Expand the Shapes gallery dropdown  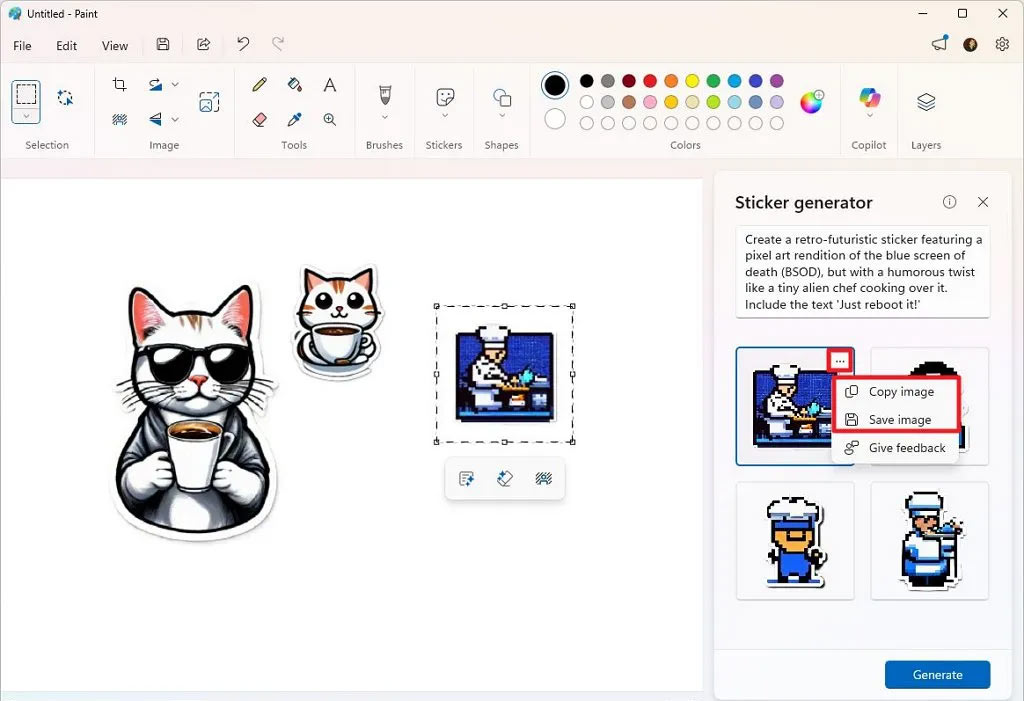click(x=502, y=116)
